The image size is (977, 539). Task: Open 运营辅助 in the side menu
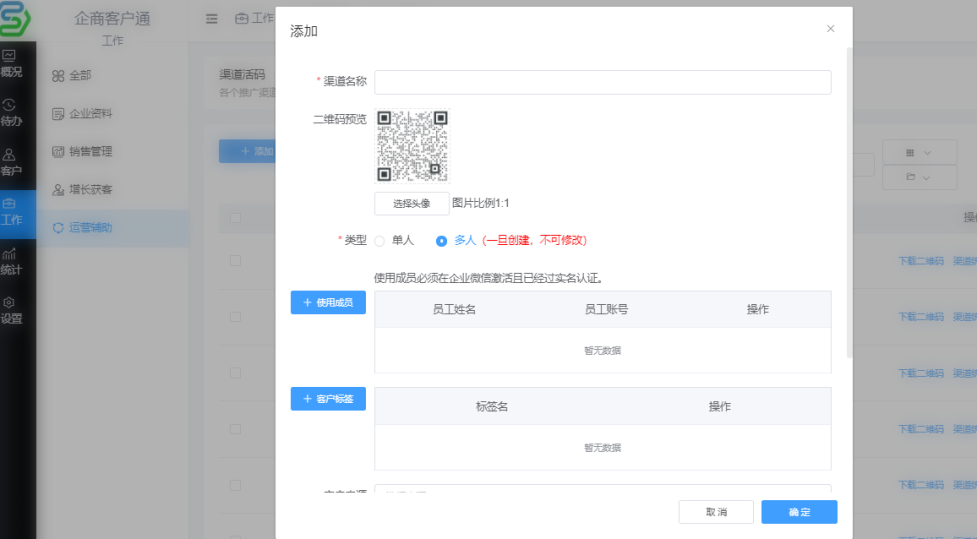point(113,227)
